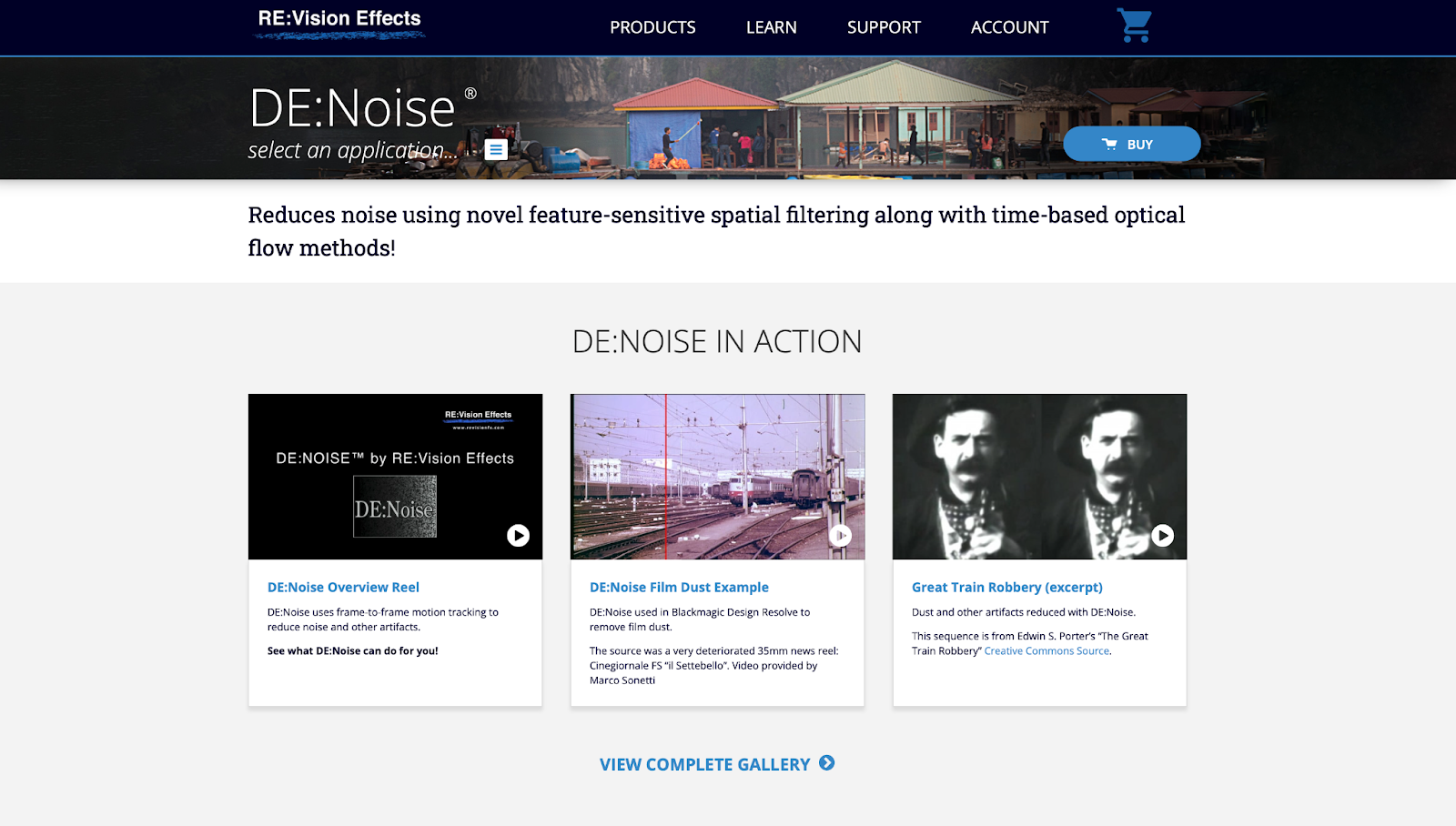This screenshot has width=1456, height=826.
Task: Open the application selector list icon
Action: click(496, 150)
